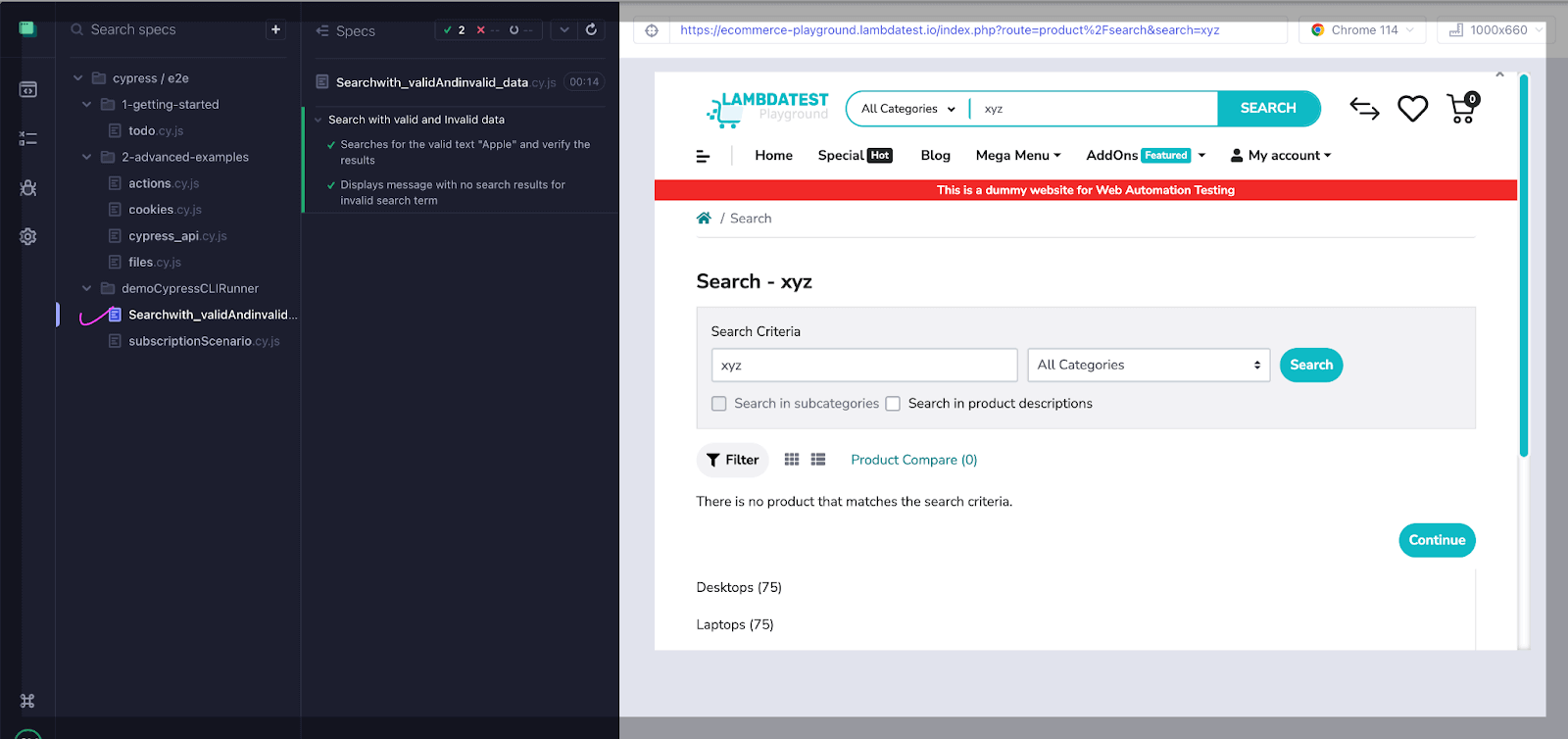Click the Search breadcrumb link

tap(751, 219)
